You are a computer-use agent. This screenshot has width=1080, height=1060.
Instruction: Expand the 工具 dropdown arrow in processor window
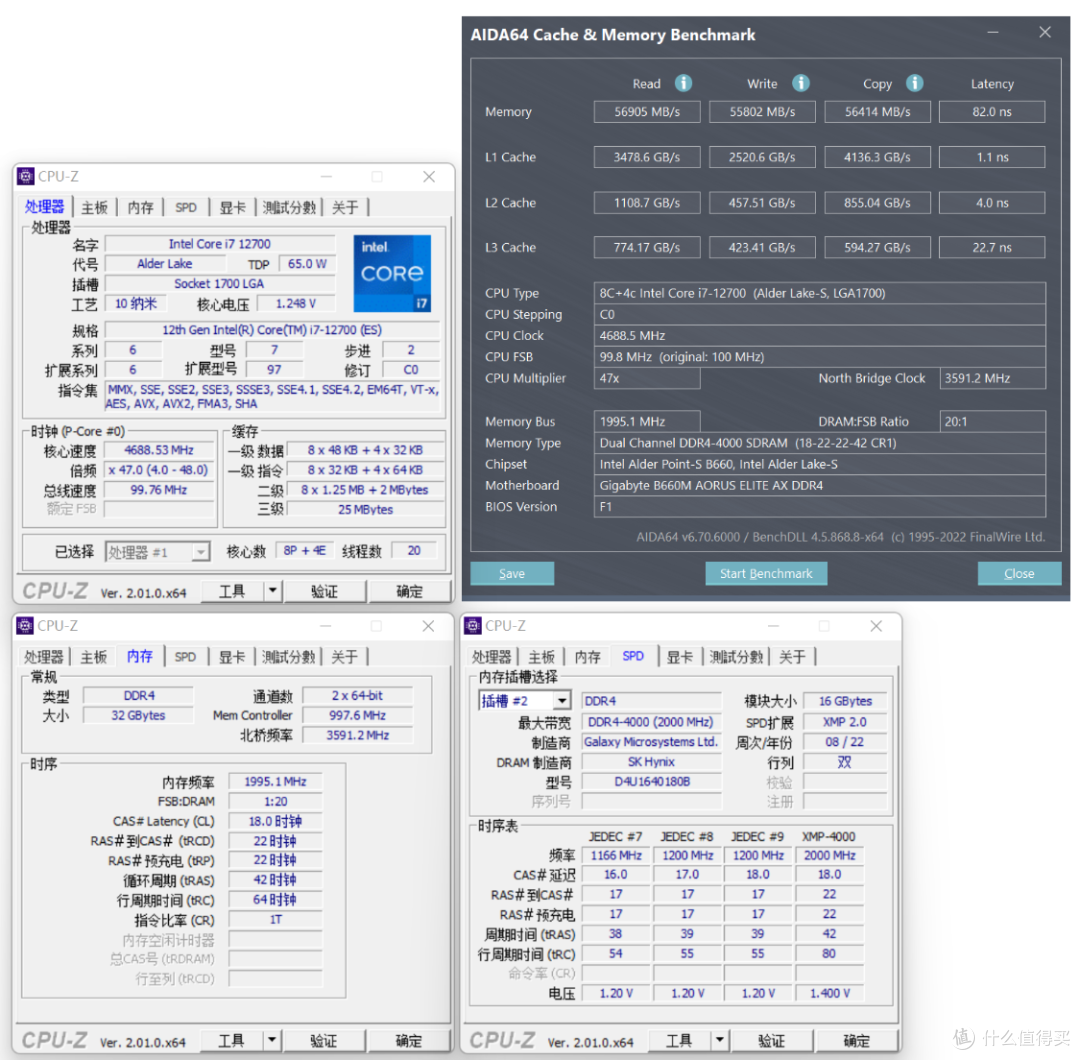pos(273,590)
